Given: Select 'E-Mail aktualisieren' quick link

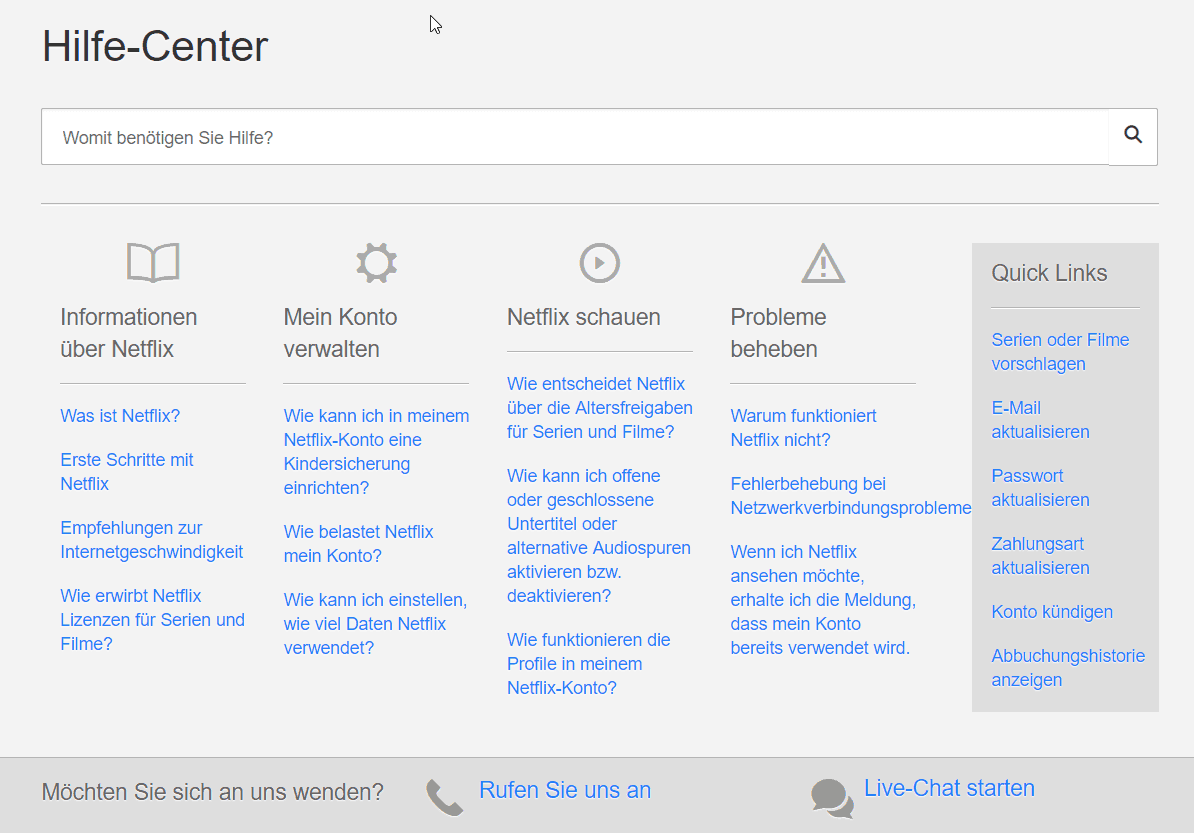Looking at the screenshot, I should point(1040,420).
